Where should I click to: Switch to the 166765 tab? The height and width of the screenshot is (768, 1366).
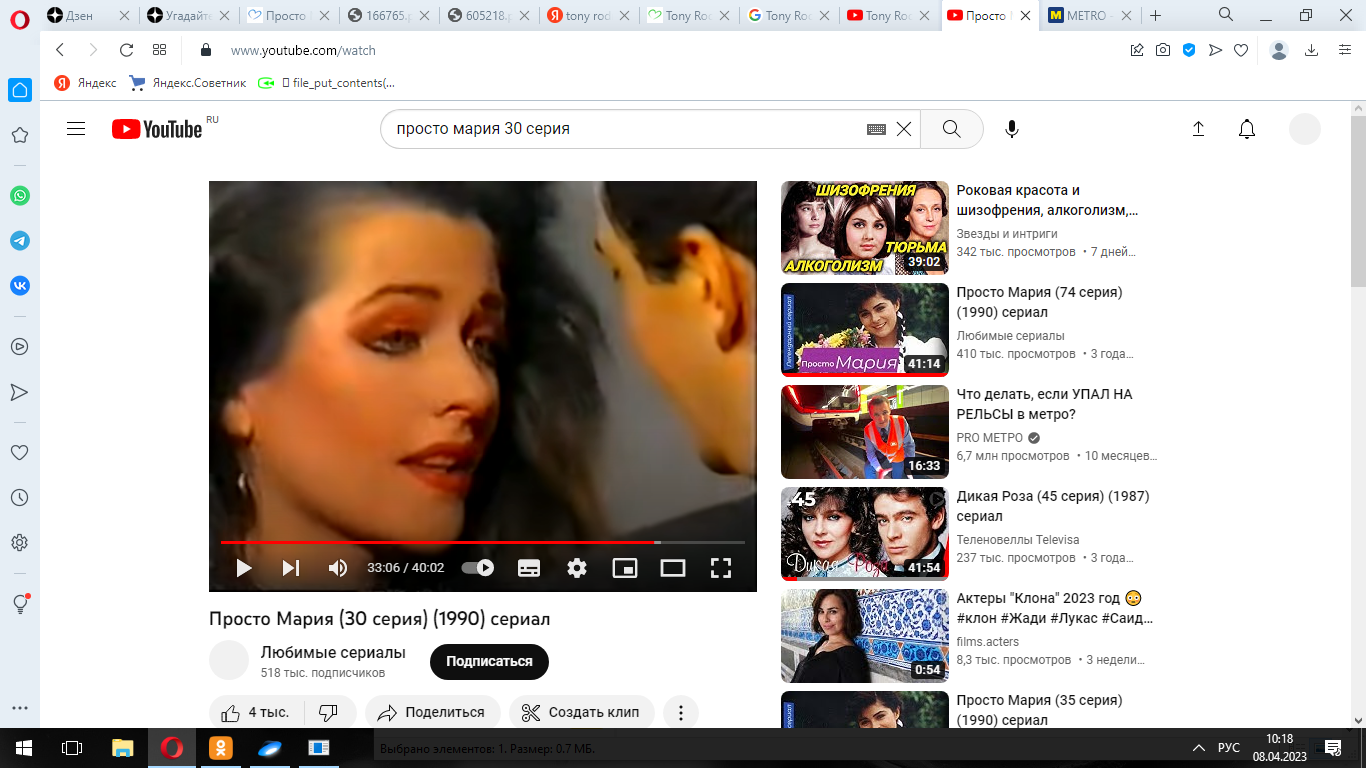coord(388,16)
